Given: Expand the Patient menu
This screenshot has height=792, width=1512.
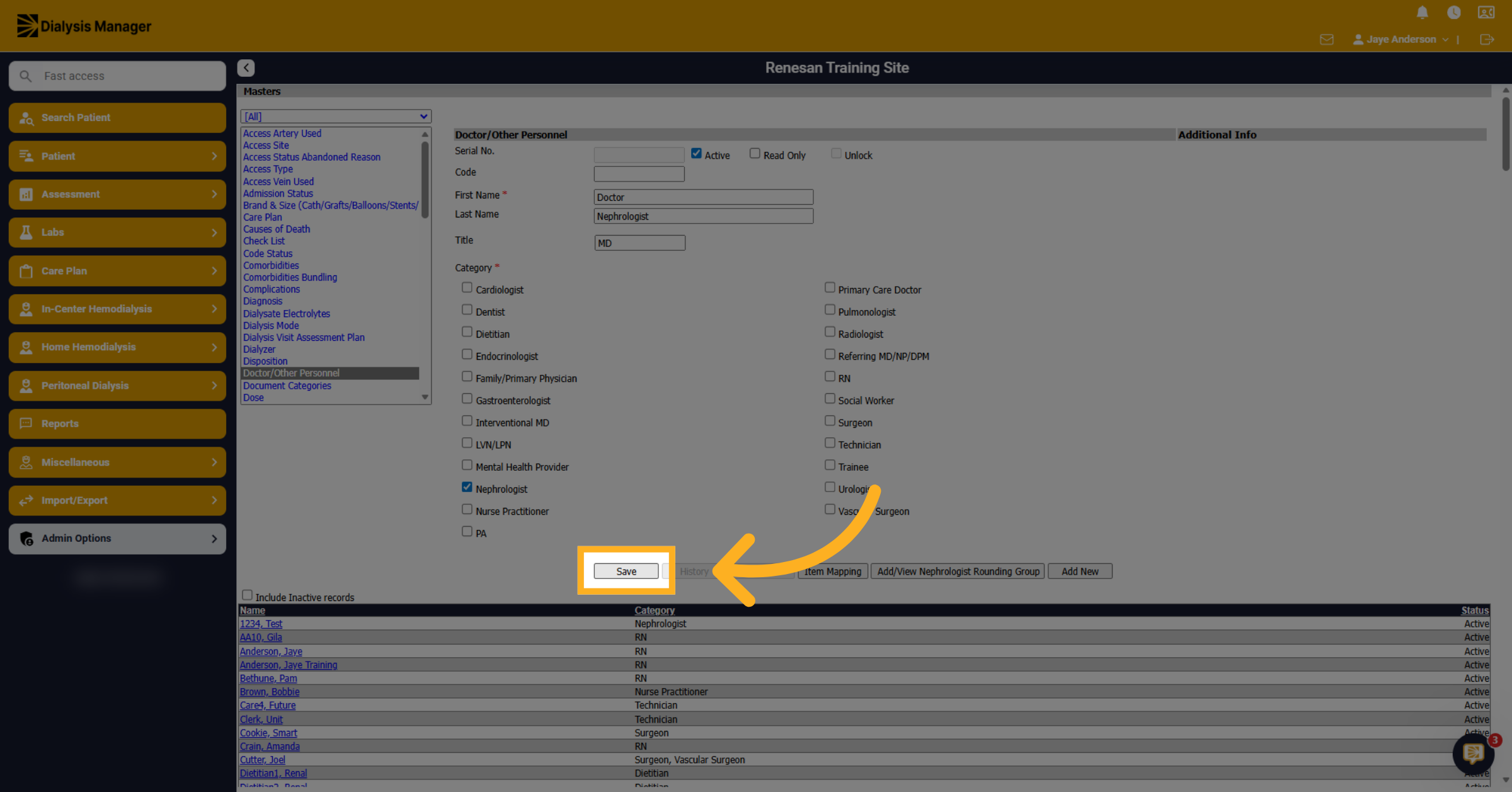Looking at the screenshot, I should [x=117, y=156].
